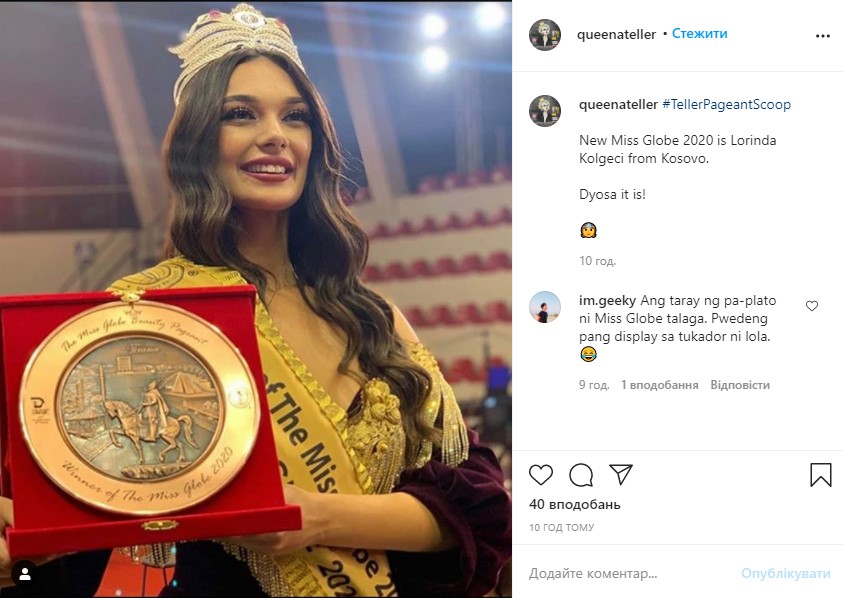Open im.geeky's profile picture
843x598 pixels.
pyautogui.click(x=545, y=307)
